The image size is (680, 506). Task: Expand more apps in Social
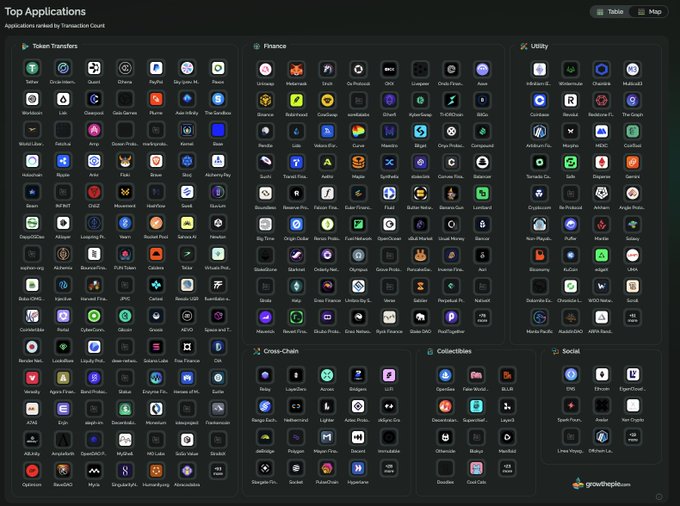tap(633, 437)
